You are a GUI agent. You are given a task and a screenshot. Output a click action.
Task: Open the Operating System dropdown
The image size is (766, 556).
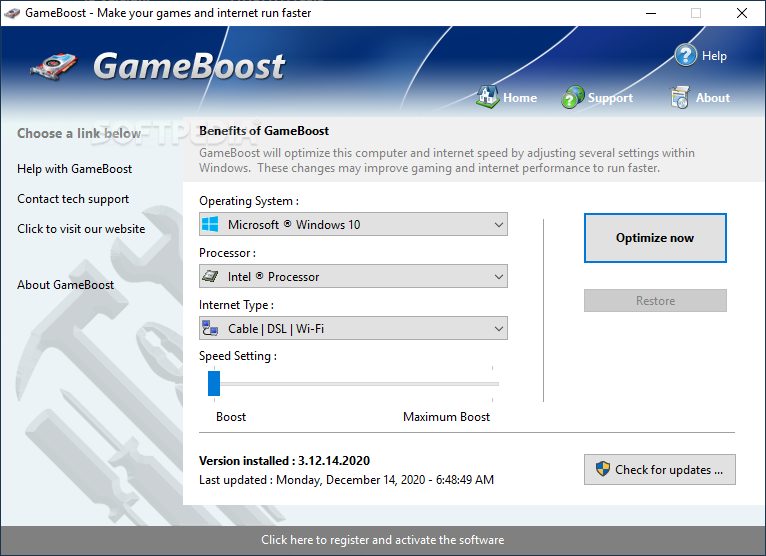353,224
